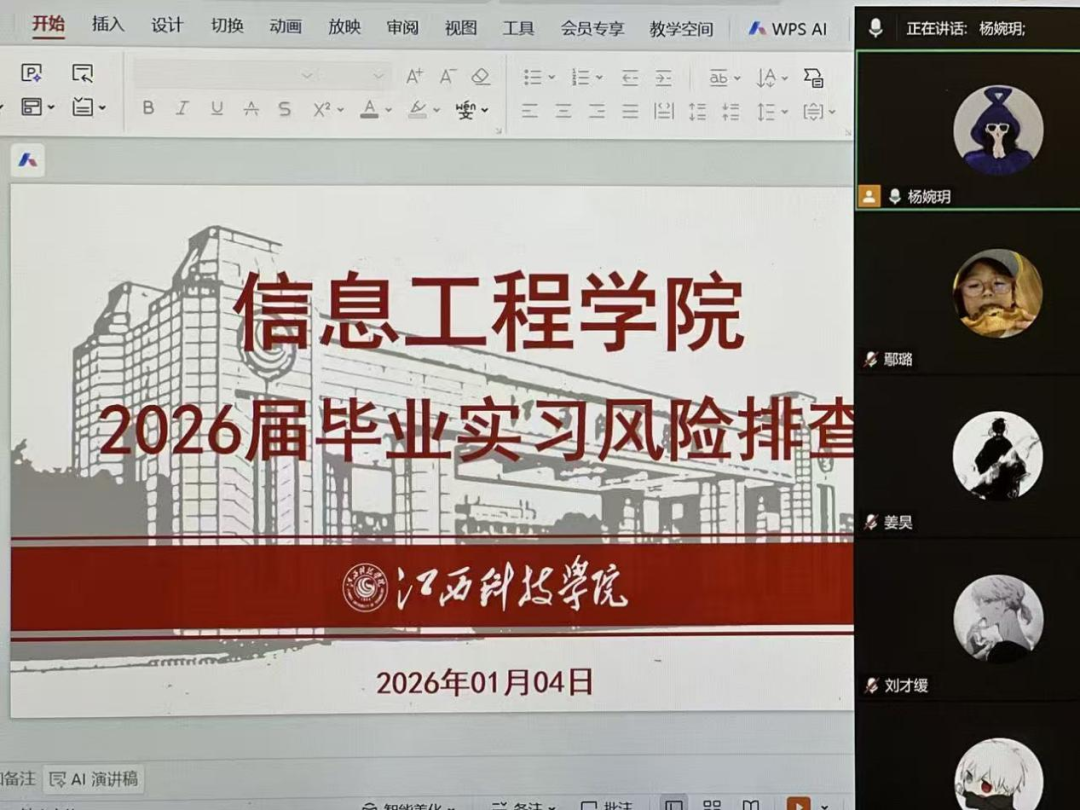Click the WPS AI floating icon above slide
This screenshot has width=1080, height=810.
coord(28,160)
